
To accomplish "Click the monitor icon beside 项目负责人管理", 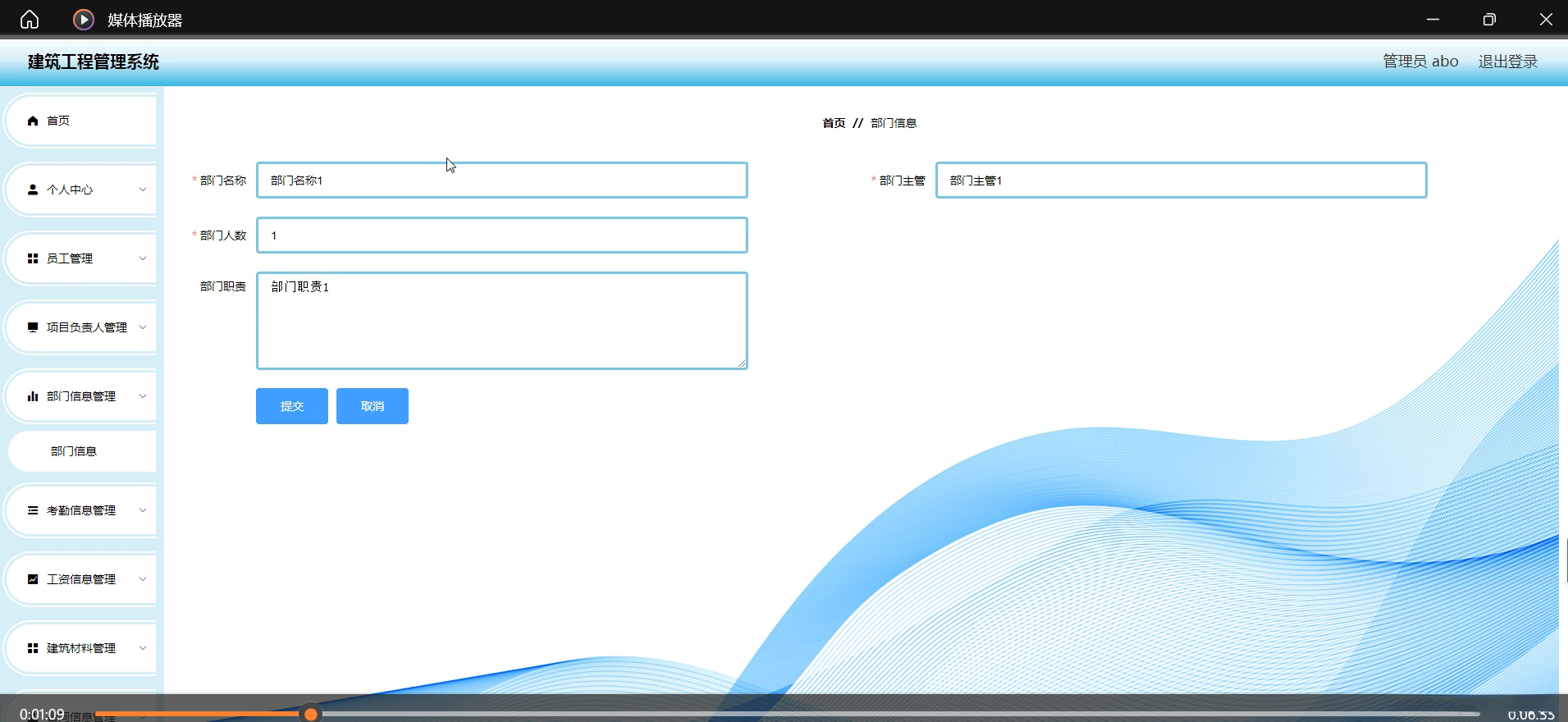I will (33, 327).
